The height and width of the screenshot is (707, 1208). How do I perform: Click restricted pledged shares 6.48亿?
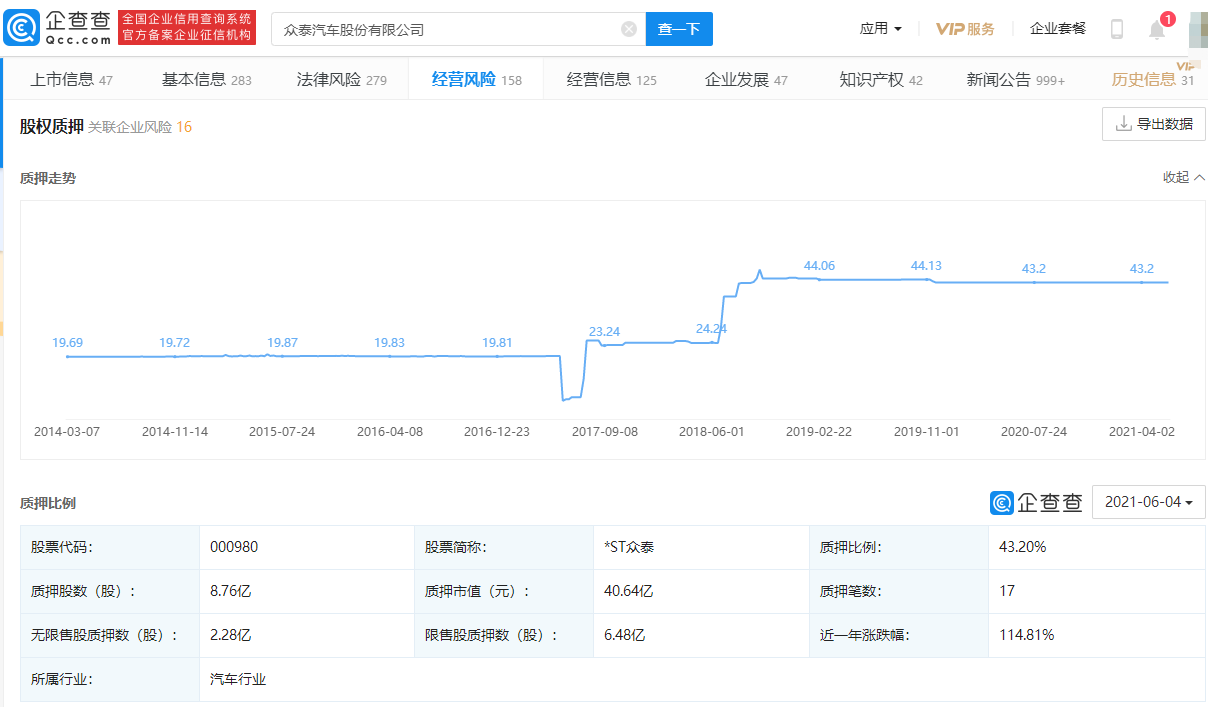pyautogui.click(x=624, y=635)
